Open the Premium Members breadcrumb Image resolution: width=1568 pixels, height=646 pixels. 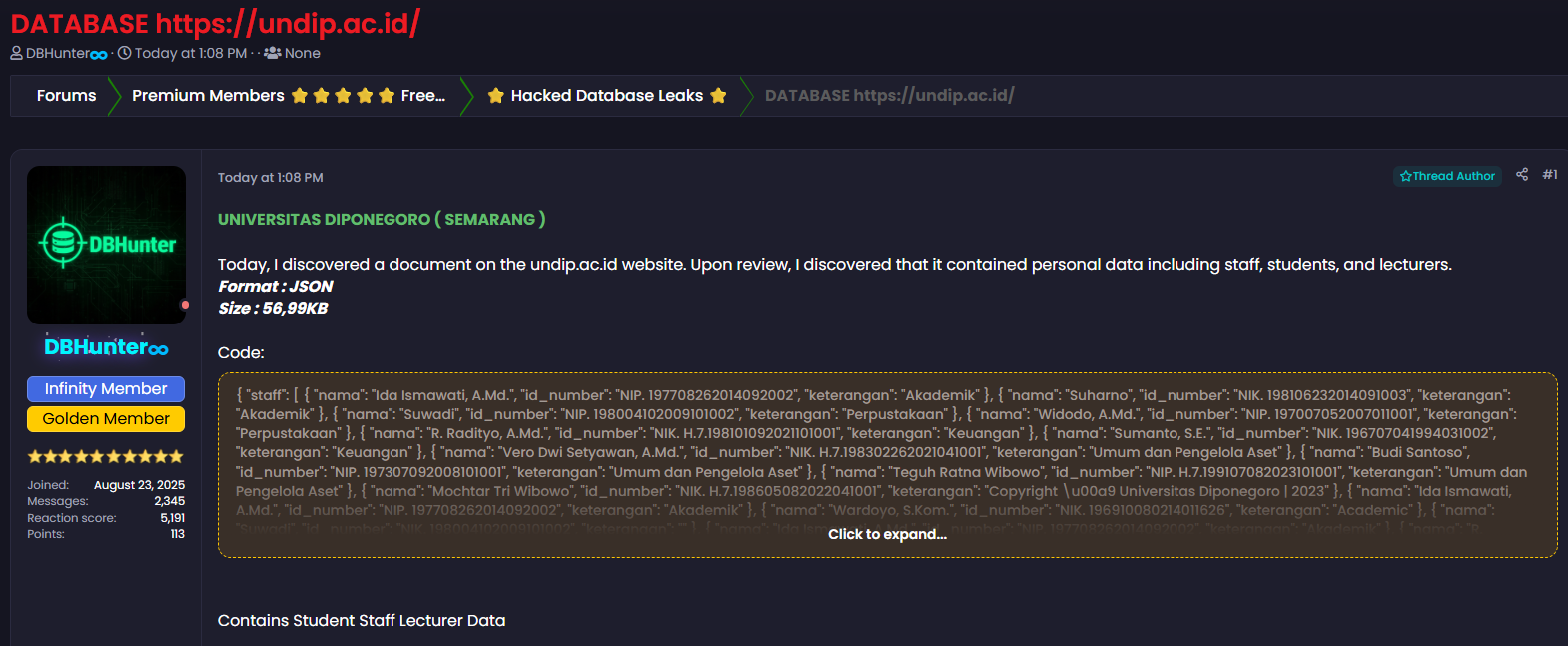point(289,96)
